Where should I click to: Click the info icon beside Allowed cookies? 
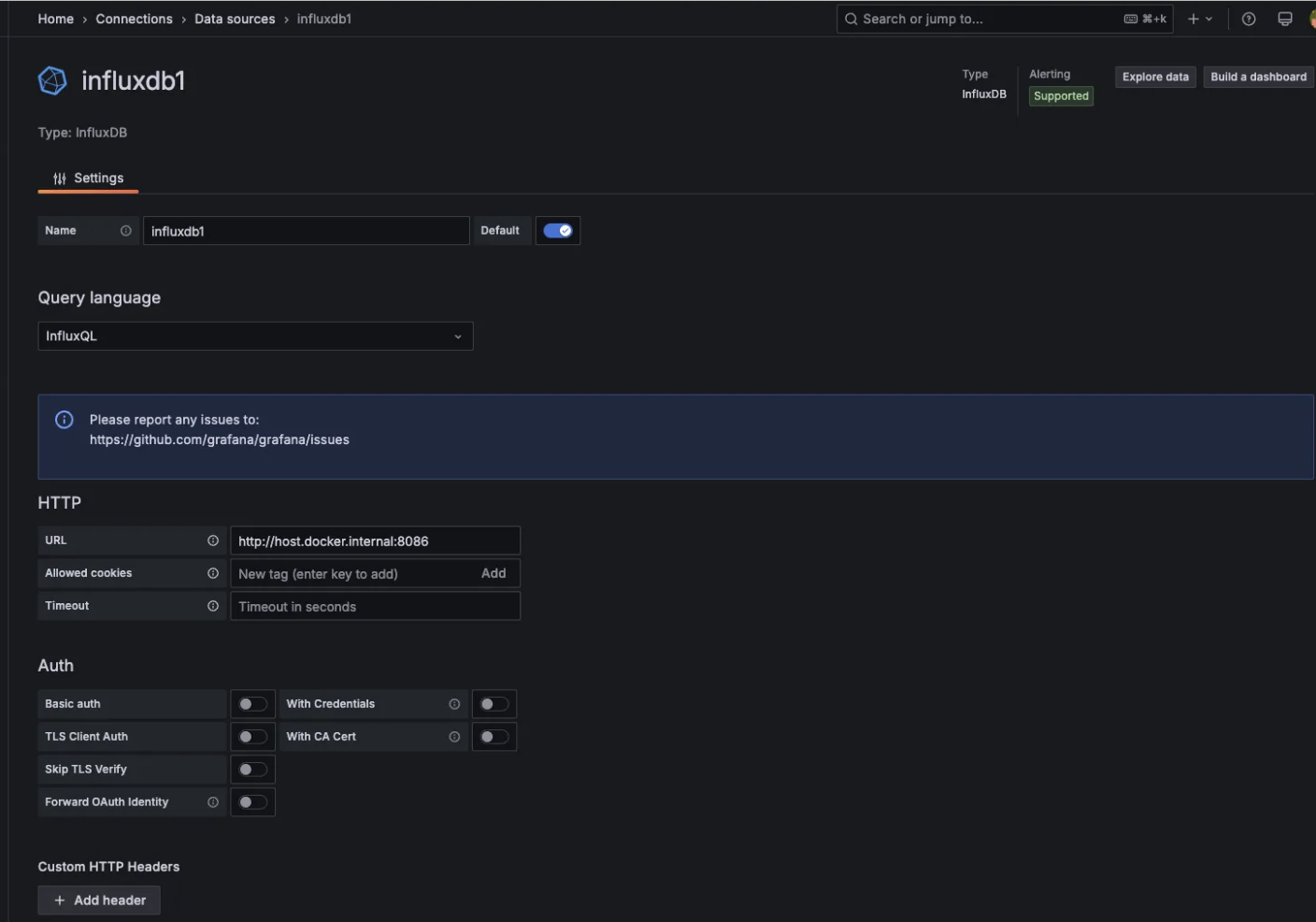pos(213,573)
